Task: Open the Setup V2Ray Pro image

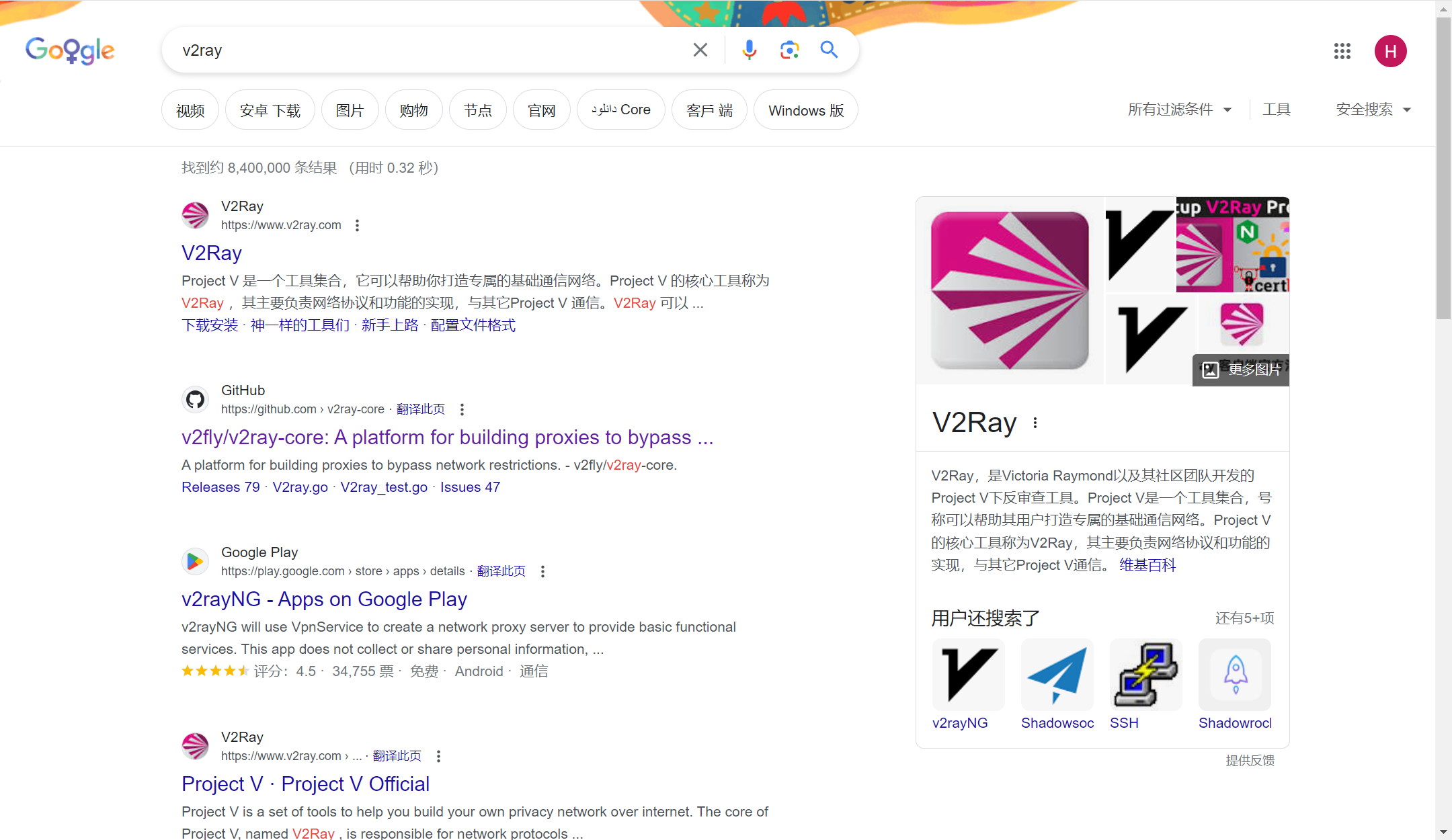Action: pyautogui.click(x=1233, y=245)
